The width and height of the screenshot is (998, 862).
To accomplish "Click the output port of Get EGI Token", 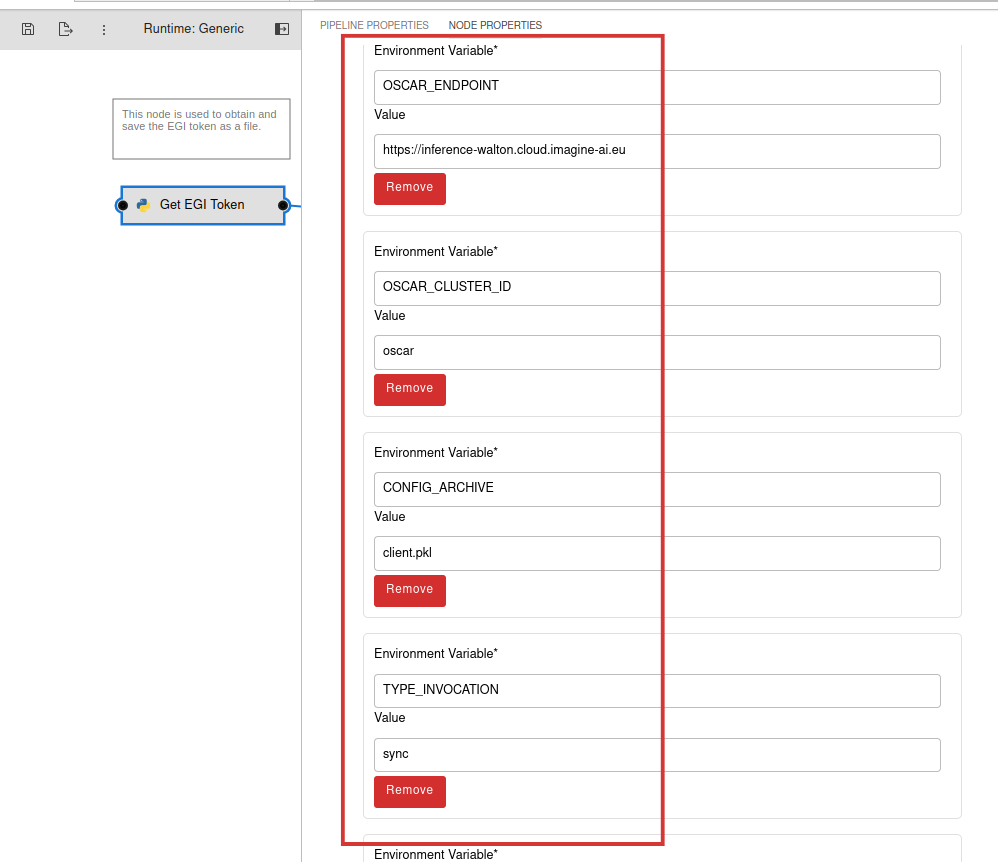I will tap(283, 205).
